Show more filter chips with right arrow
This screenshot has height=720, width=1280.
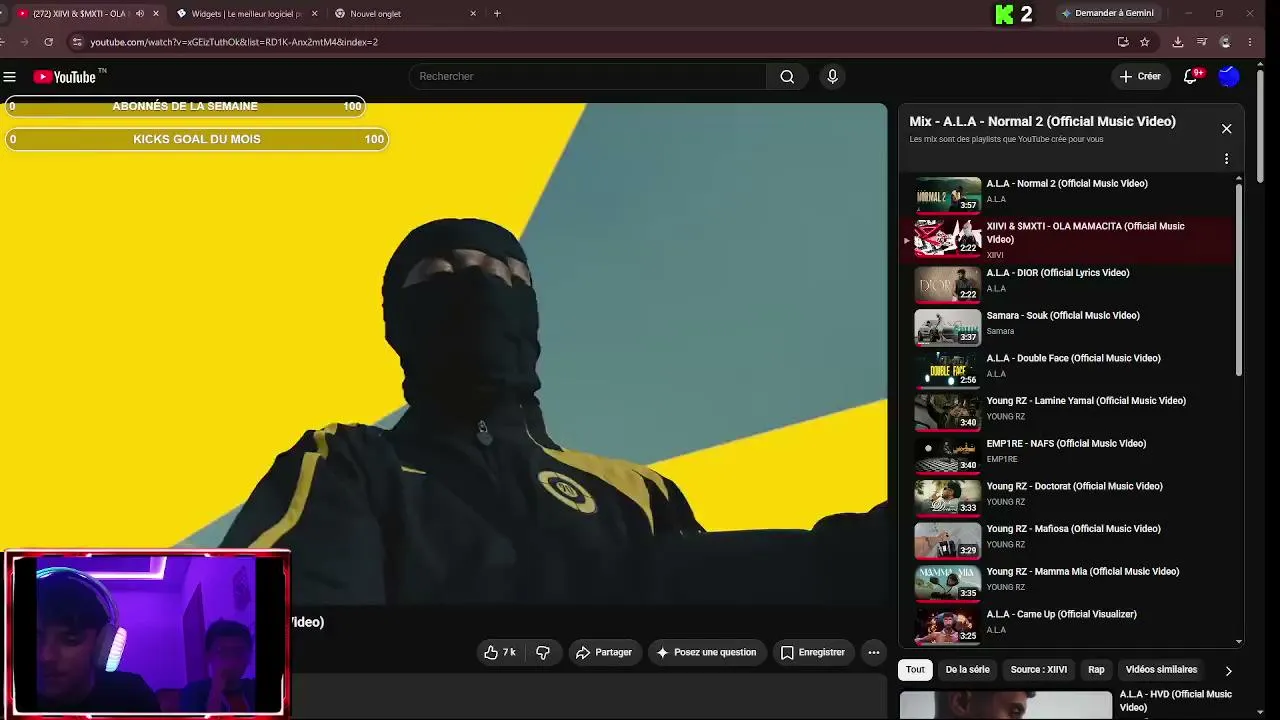coord(1228,671)
